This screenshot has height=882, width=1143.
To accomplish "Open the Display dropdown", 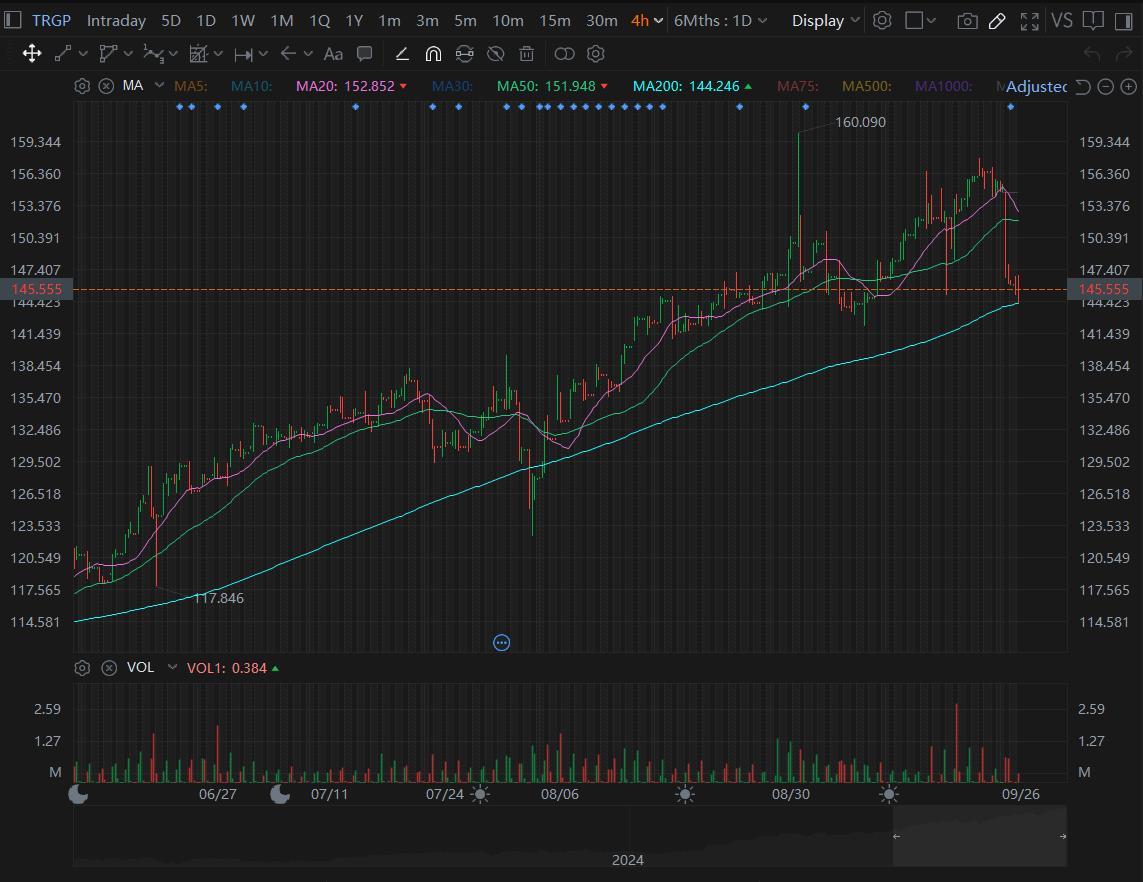I will coord(826,20).
